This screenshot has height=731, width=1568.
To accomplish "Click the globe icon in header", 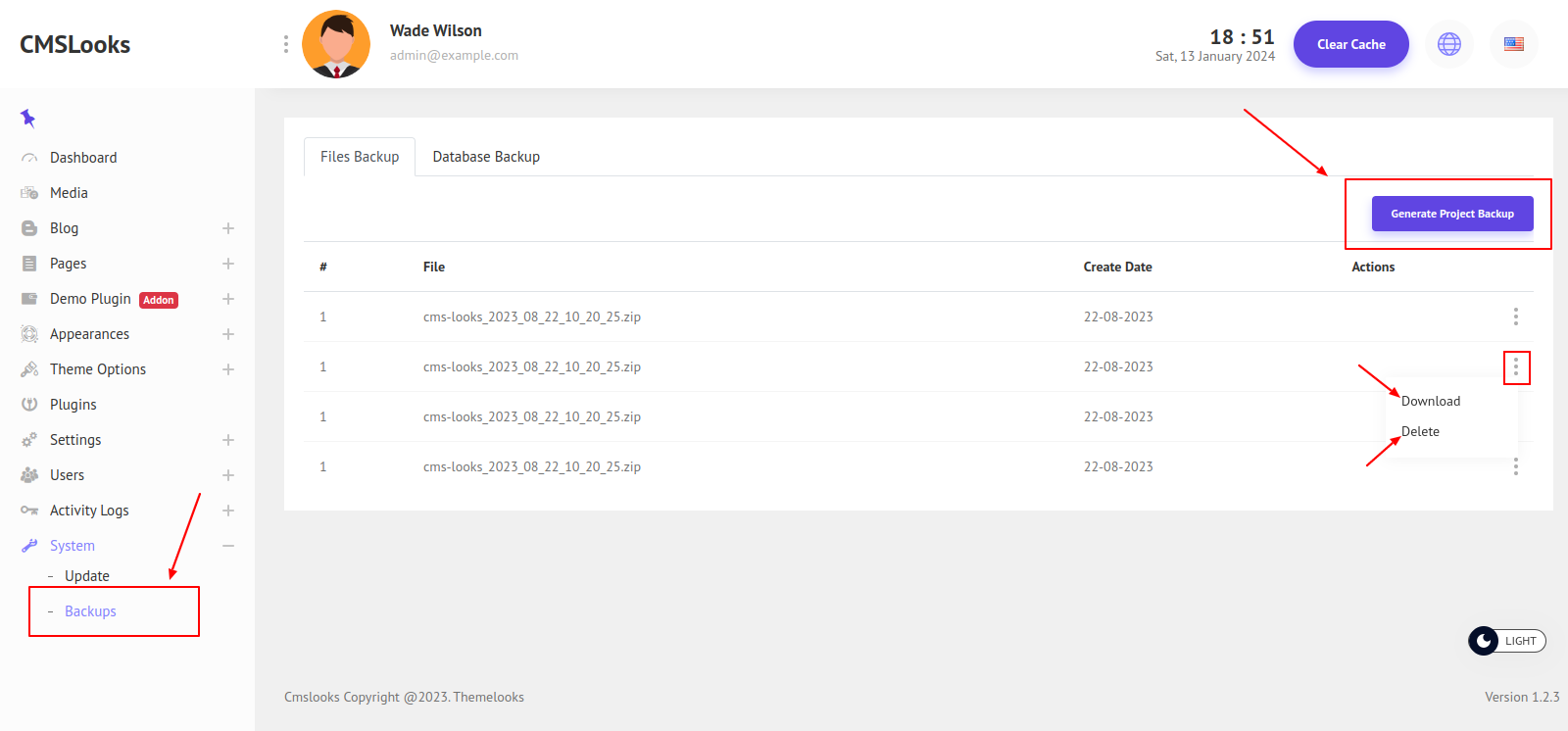I will point(1448,44).
